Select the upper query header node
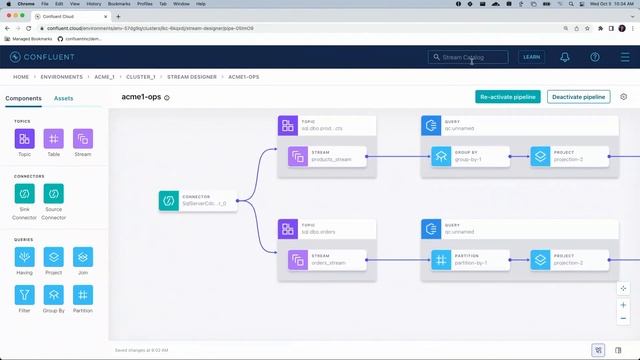 point(520,125)
